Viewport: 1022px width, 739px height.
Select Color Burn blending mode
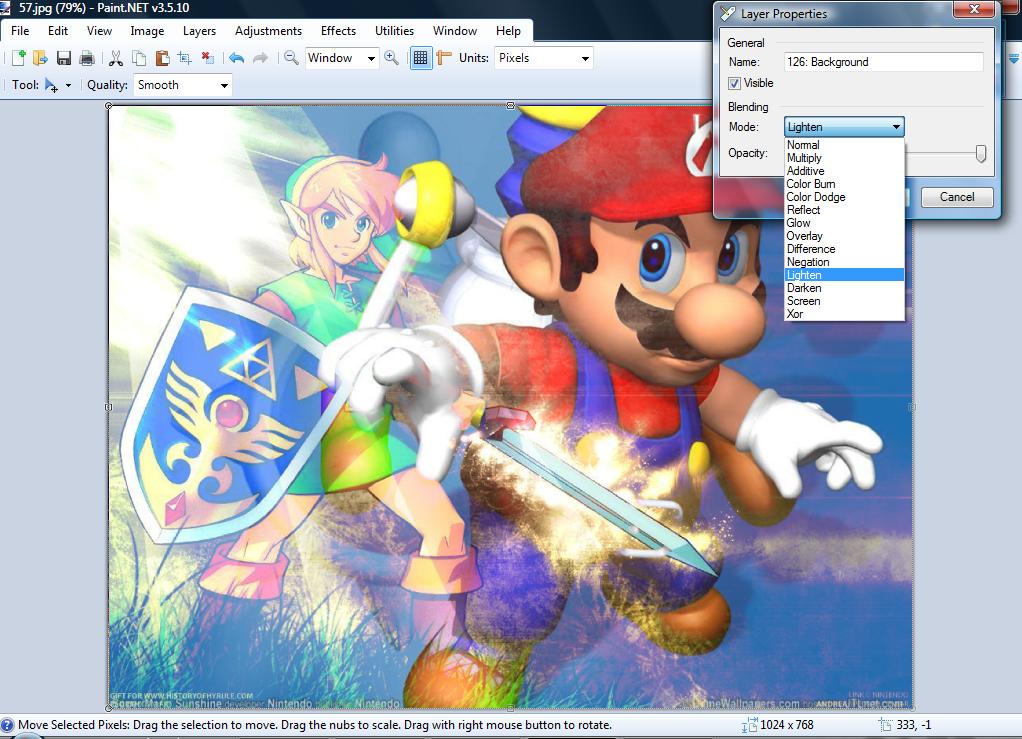845,184
